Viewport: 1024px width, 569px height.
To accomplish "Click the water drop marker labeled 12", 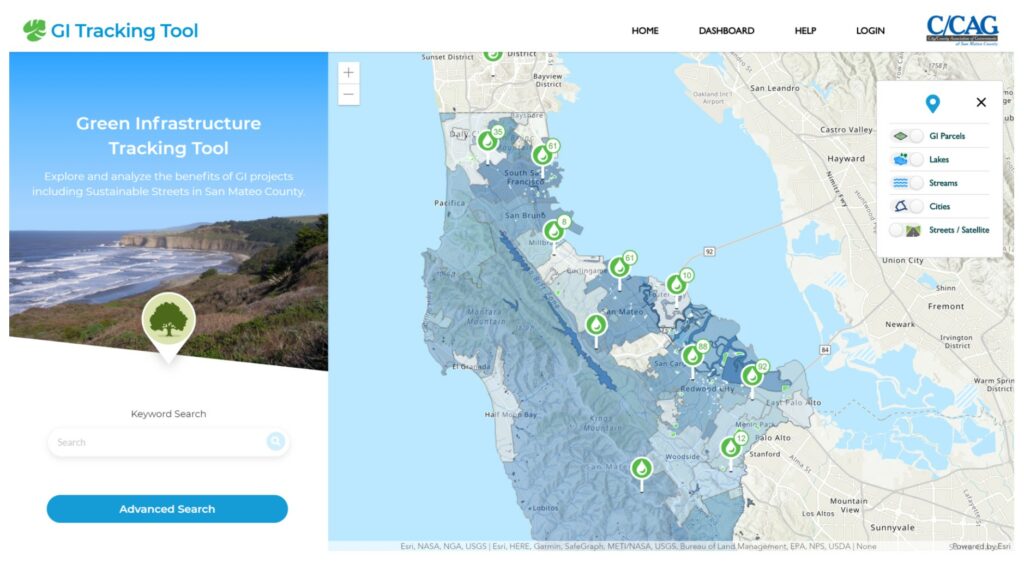I will click(730, 448).
